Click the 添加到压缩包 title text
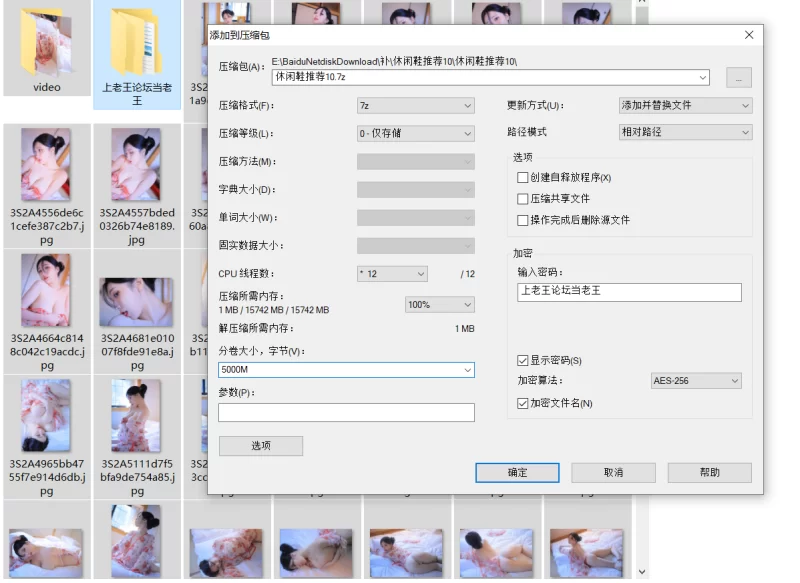The image size is (800, 583). [x=240, y=35]
